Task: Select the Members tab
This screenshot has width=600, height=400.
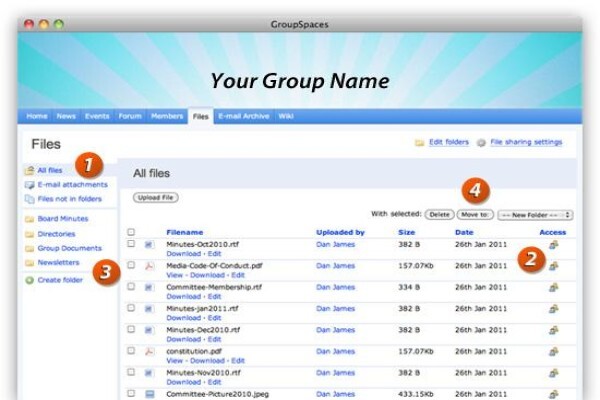Action: 167,116
